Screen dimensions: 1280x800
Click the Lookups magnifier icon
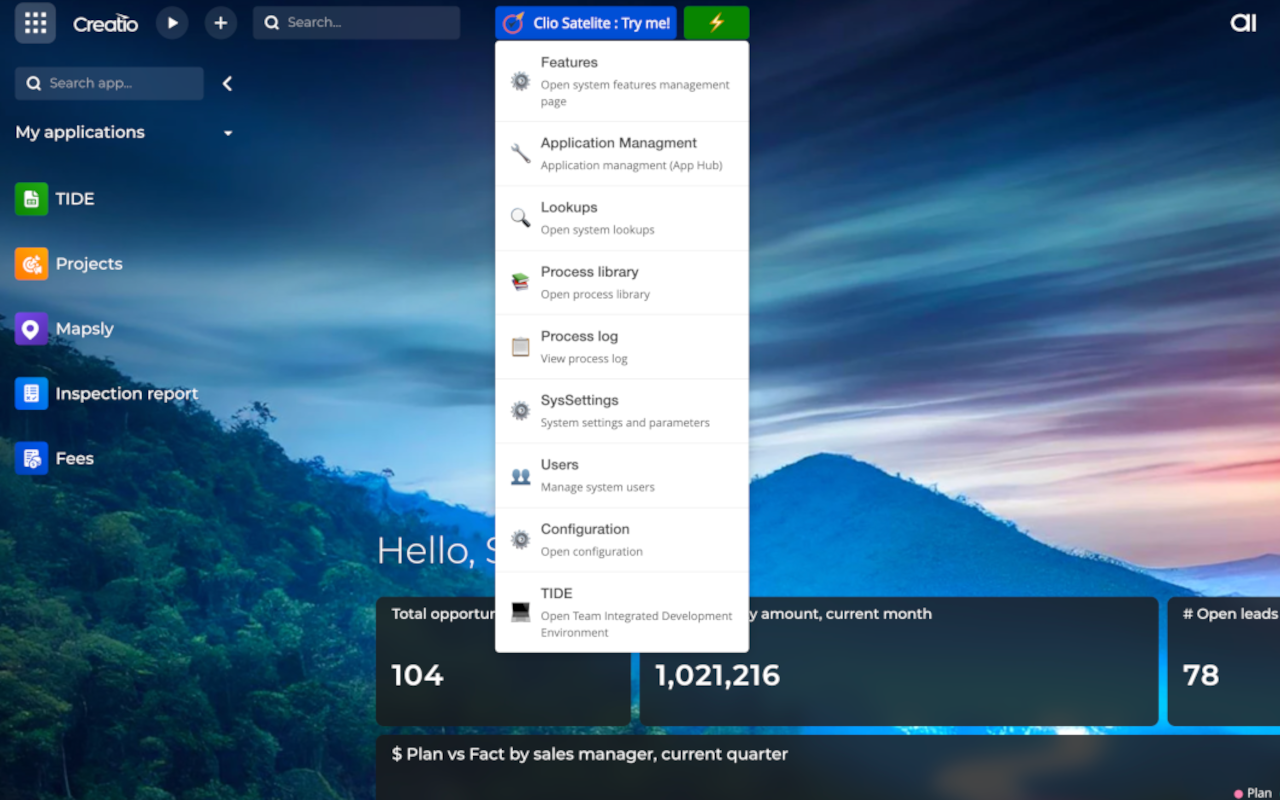520,217
